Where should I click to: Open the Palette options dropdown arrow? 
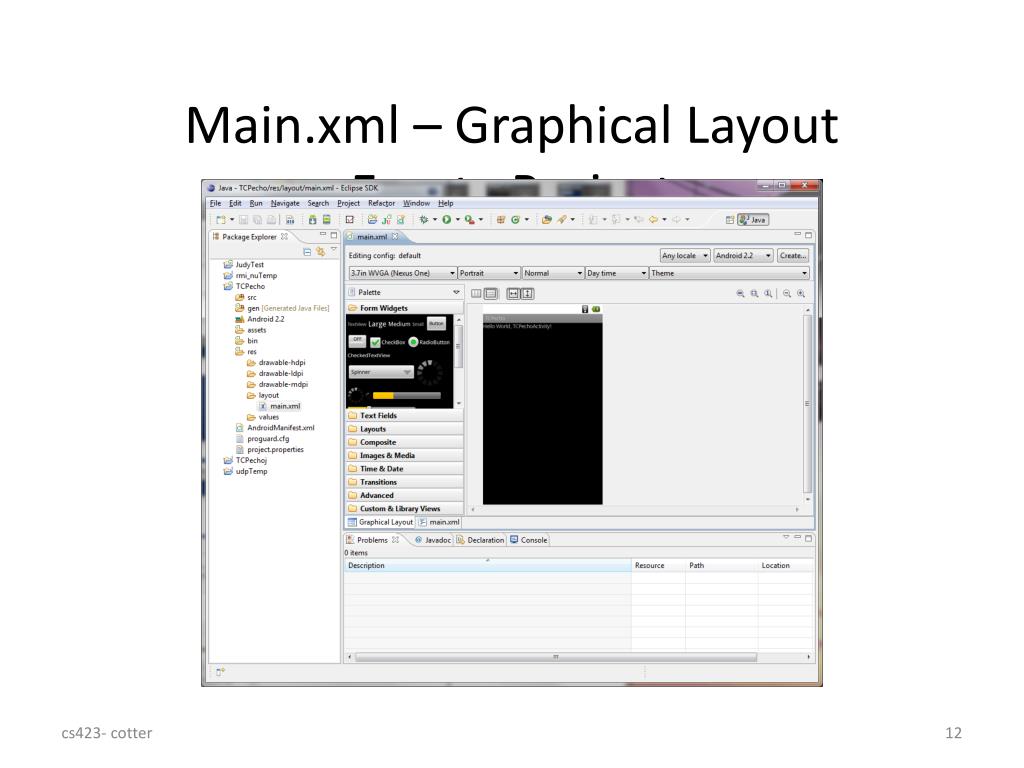point(456,292)
